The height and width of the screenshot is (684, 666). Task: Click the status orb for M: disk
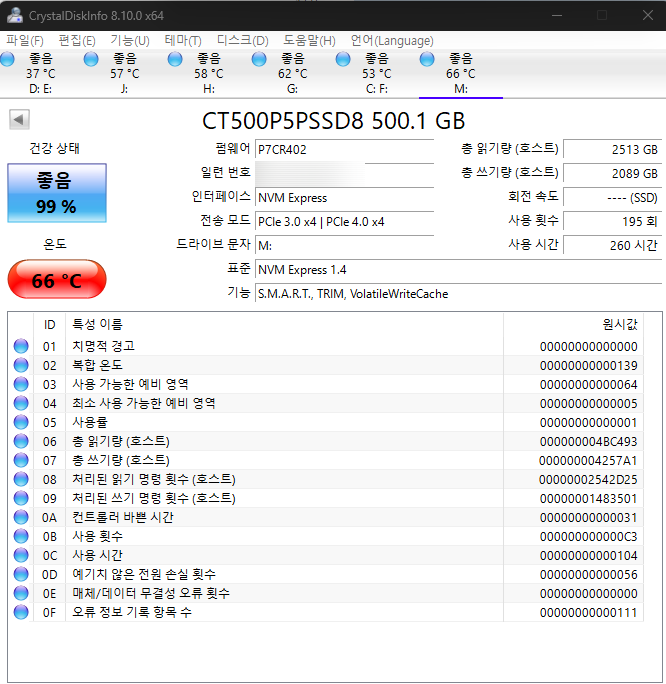[x=427, y=59]
